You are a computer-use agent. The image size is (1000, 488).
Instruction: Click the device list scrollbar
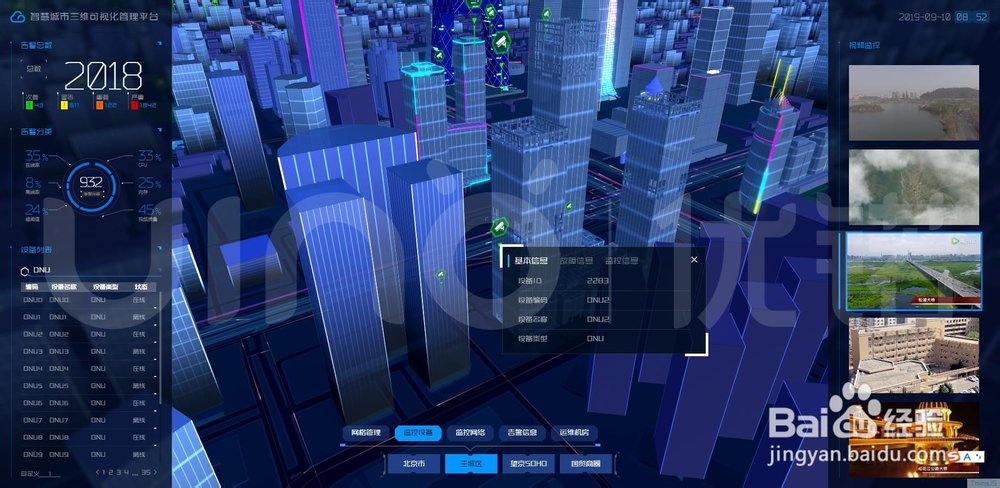click(x=160, y=348)
